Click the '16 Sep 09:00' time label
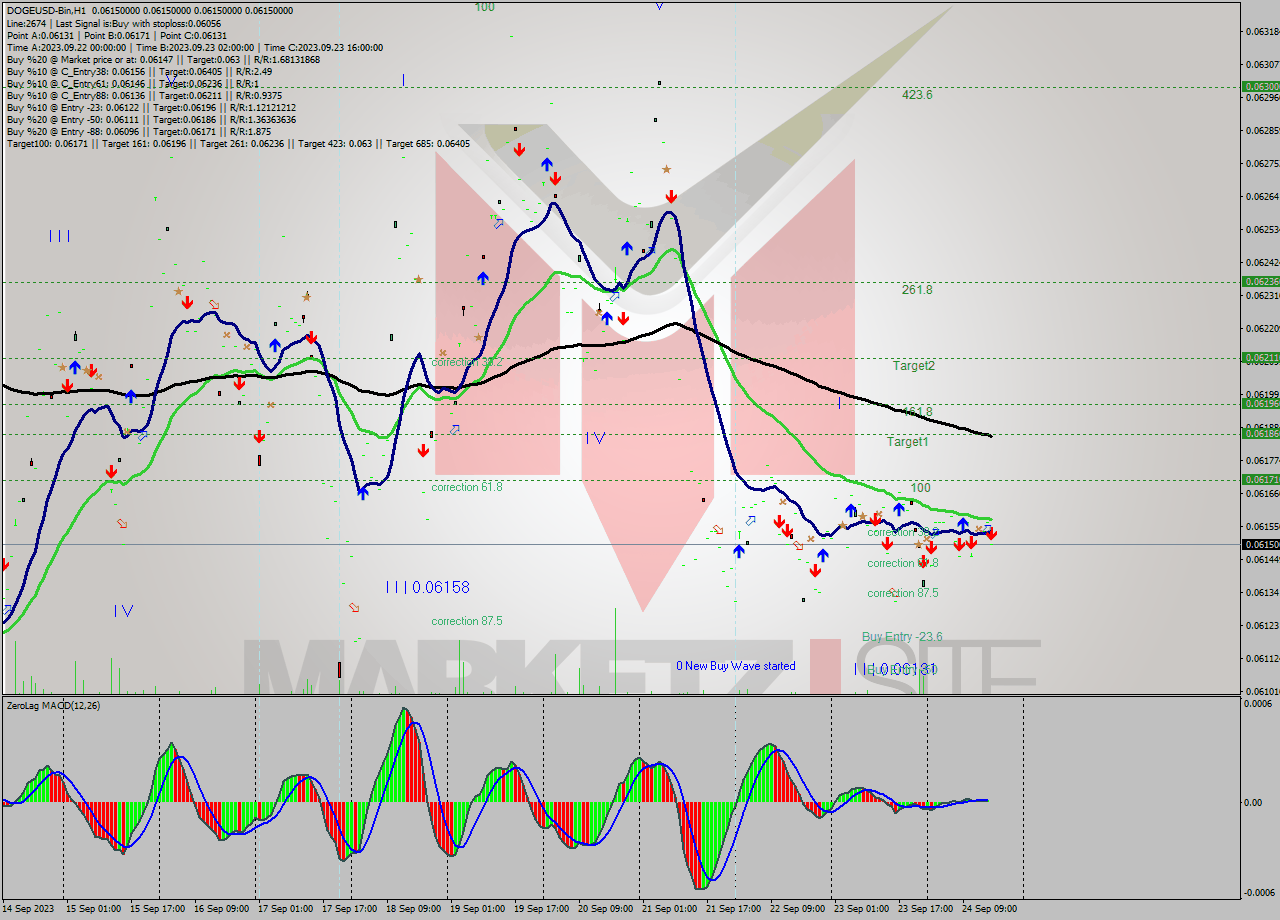1280x920 pixels. [221, 909]
